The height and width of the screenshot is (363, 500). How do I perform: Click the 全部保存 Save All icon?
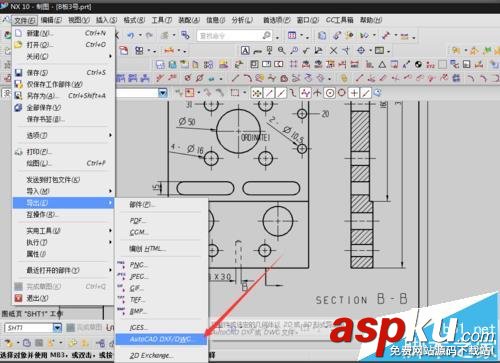tap(19, 107)
